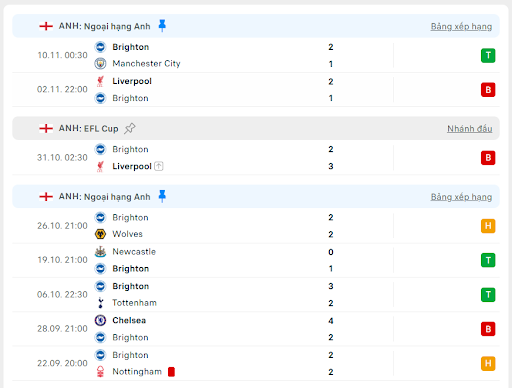
Task: Click advancing arrow icon beside Liverpool
Action: pyautogui.click(x=159, y=166)
